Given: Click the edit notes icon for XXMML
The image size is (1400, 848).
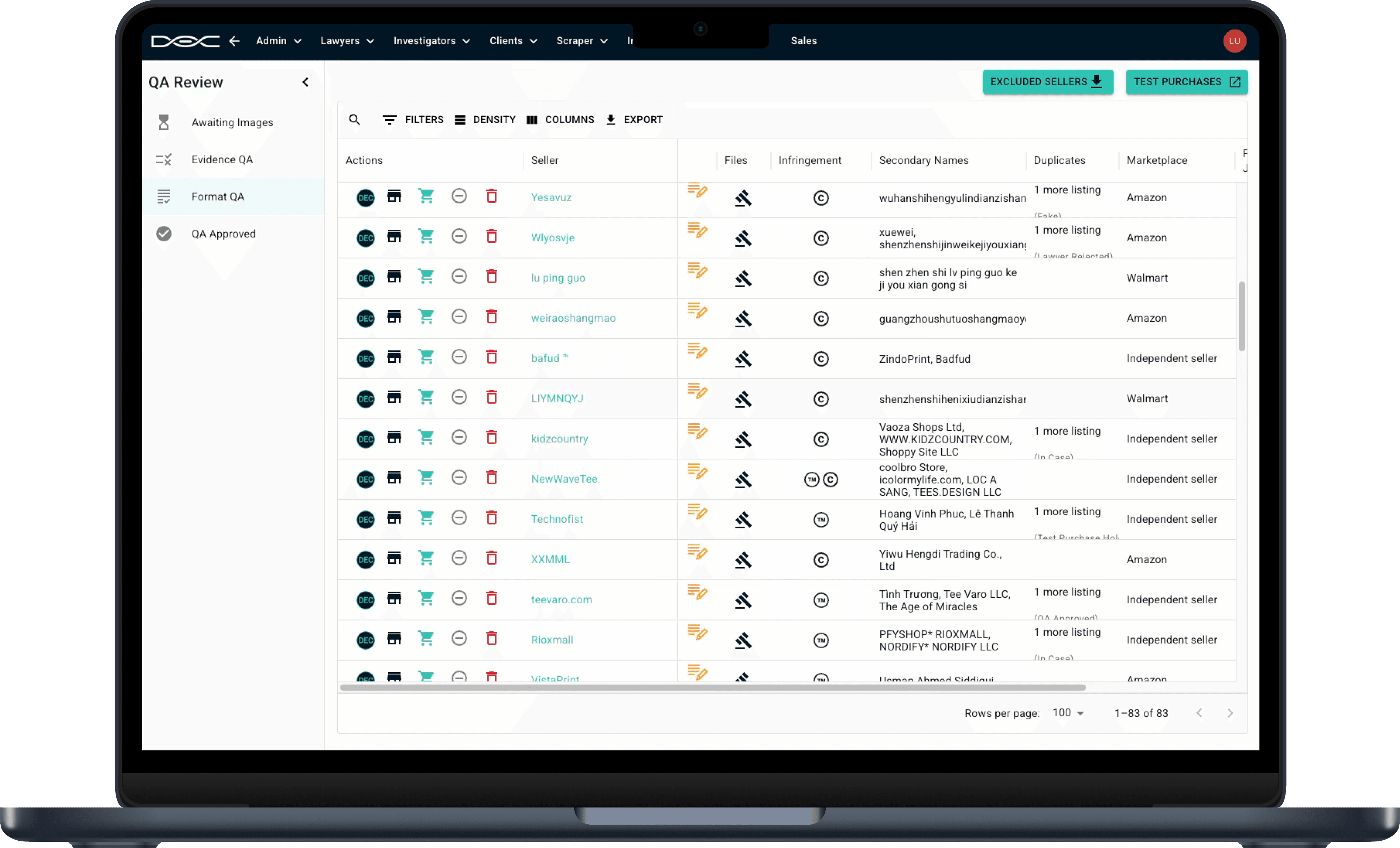Looking at the screenshot, I should click(x=697, y=552).
